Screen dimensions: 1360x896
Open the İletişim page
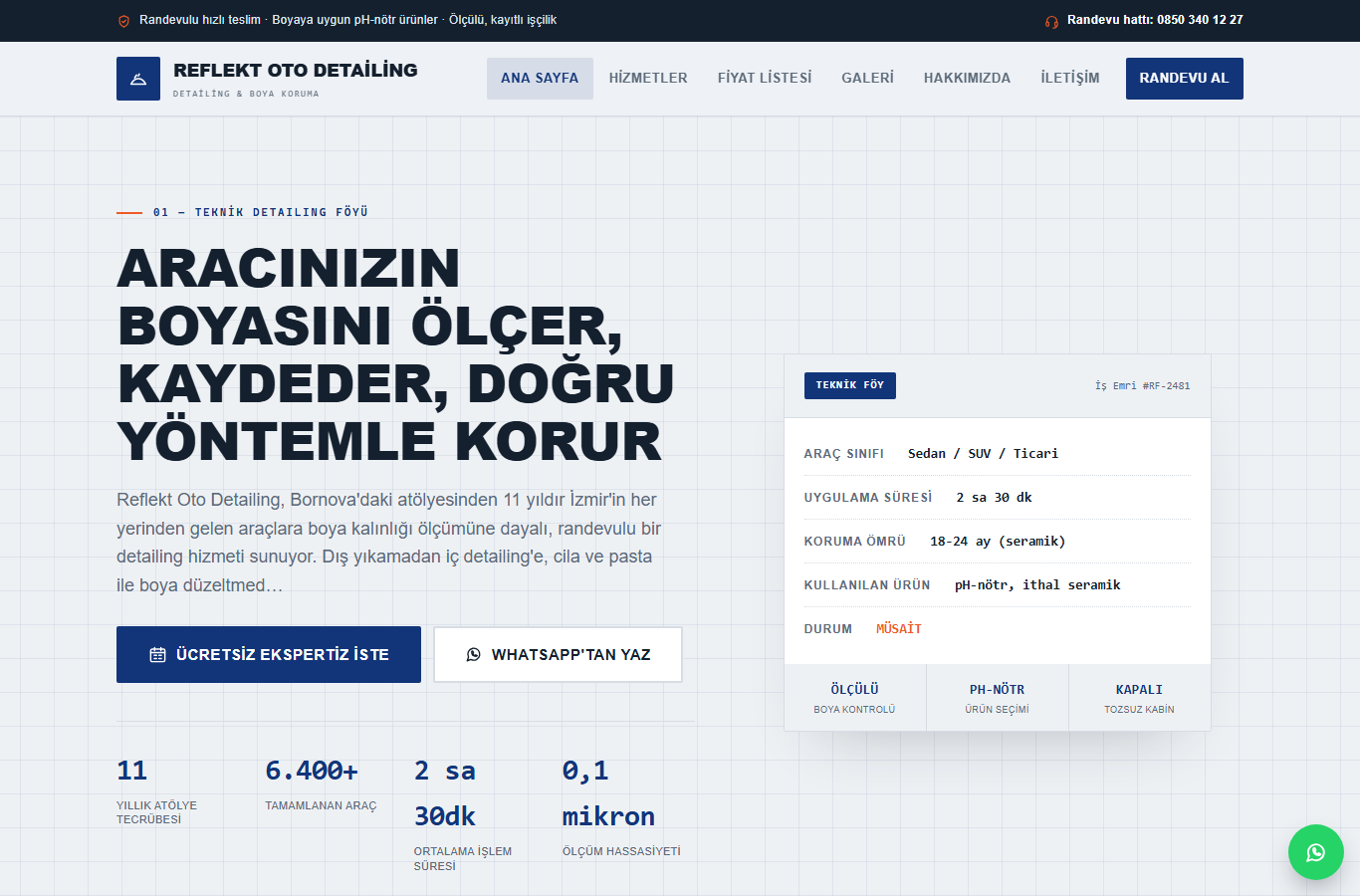[1070, 79]
